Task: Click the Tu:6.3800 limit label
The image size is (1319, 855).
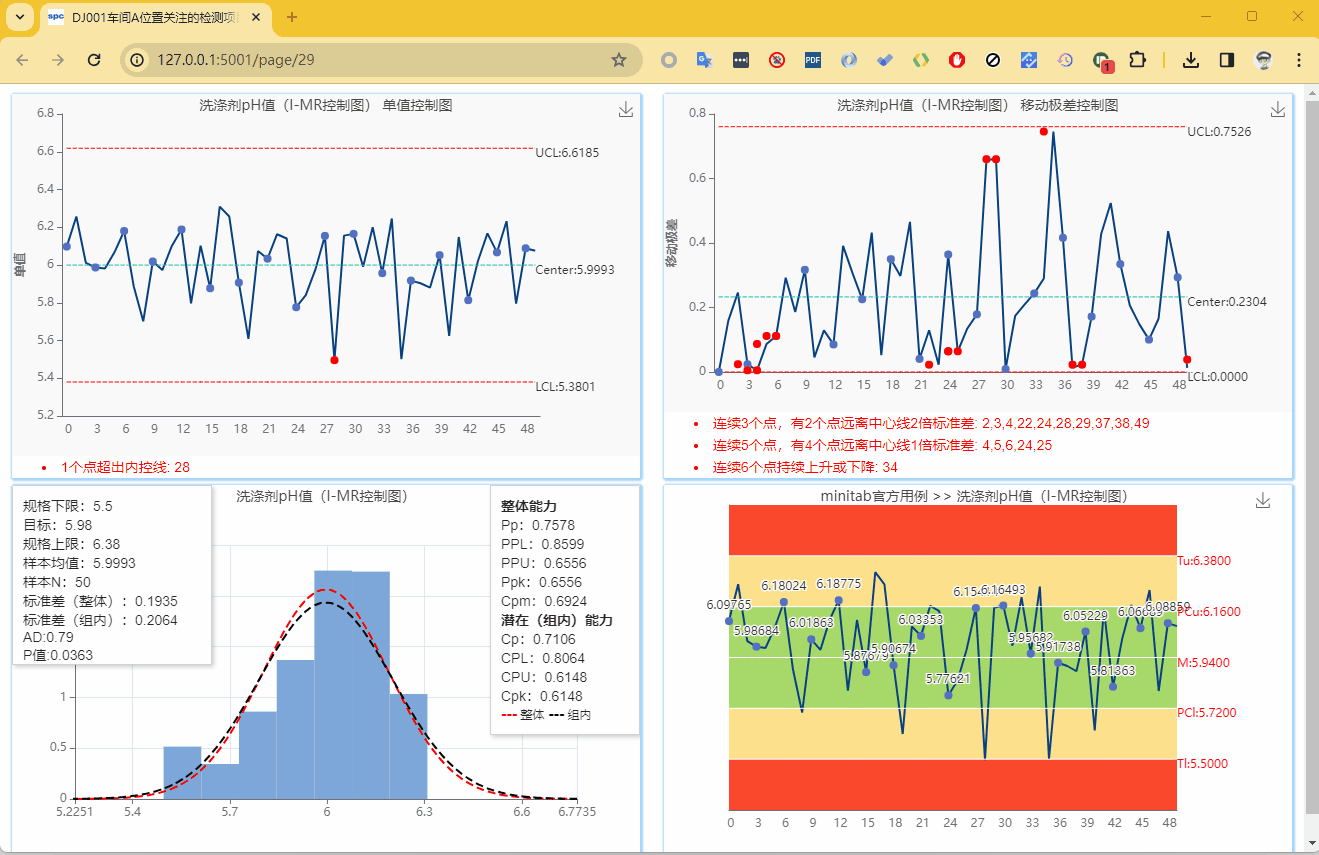Action: (1204, 561)
